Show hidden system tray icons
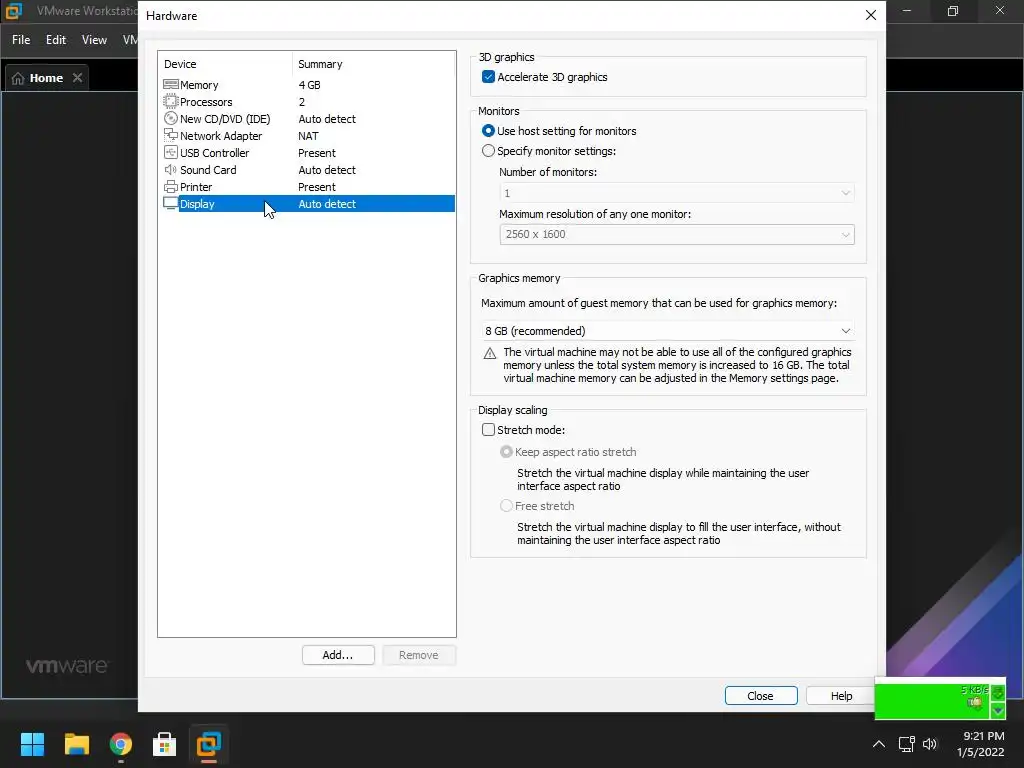Viewport: 1024px width, 768px height. pos(879,744)
